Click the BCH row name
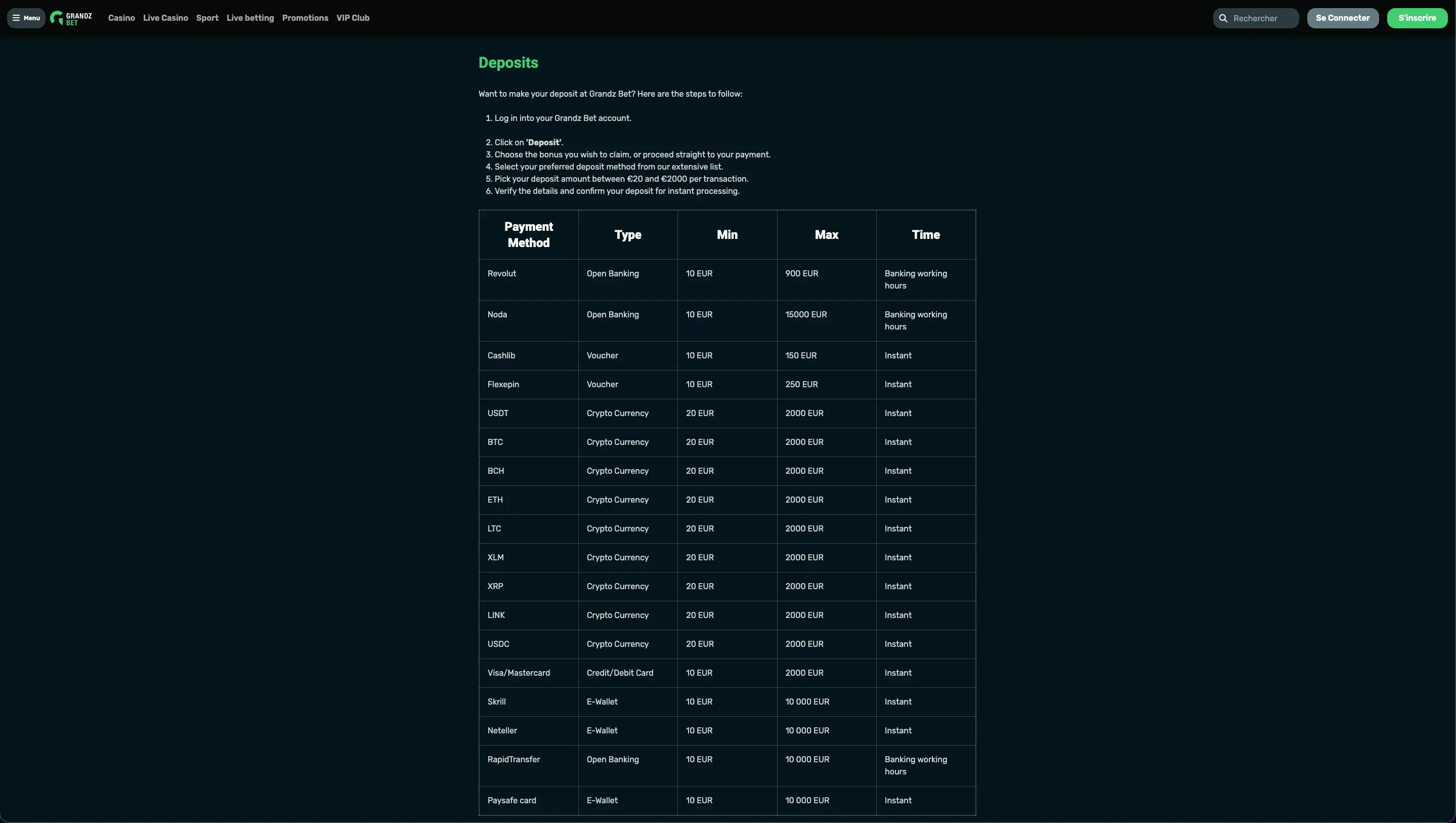 tap(496, 471)
